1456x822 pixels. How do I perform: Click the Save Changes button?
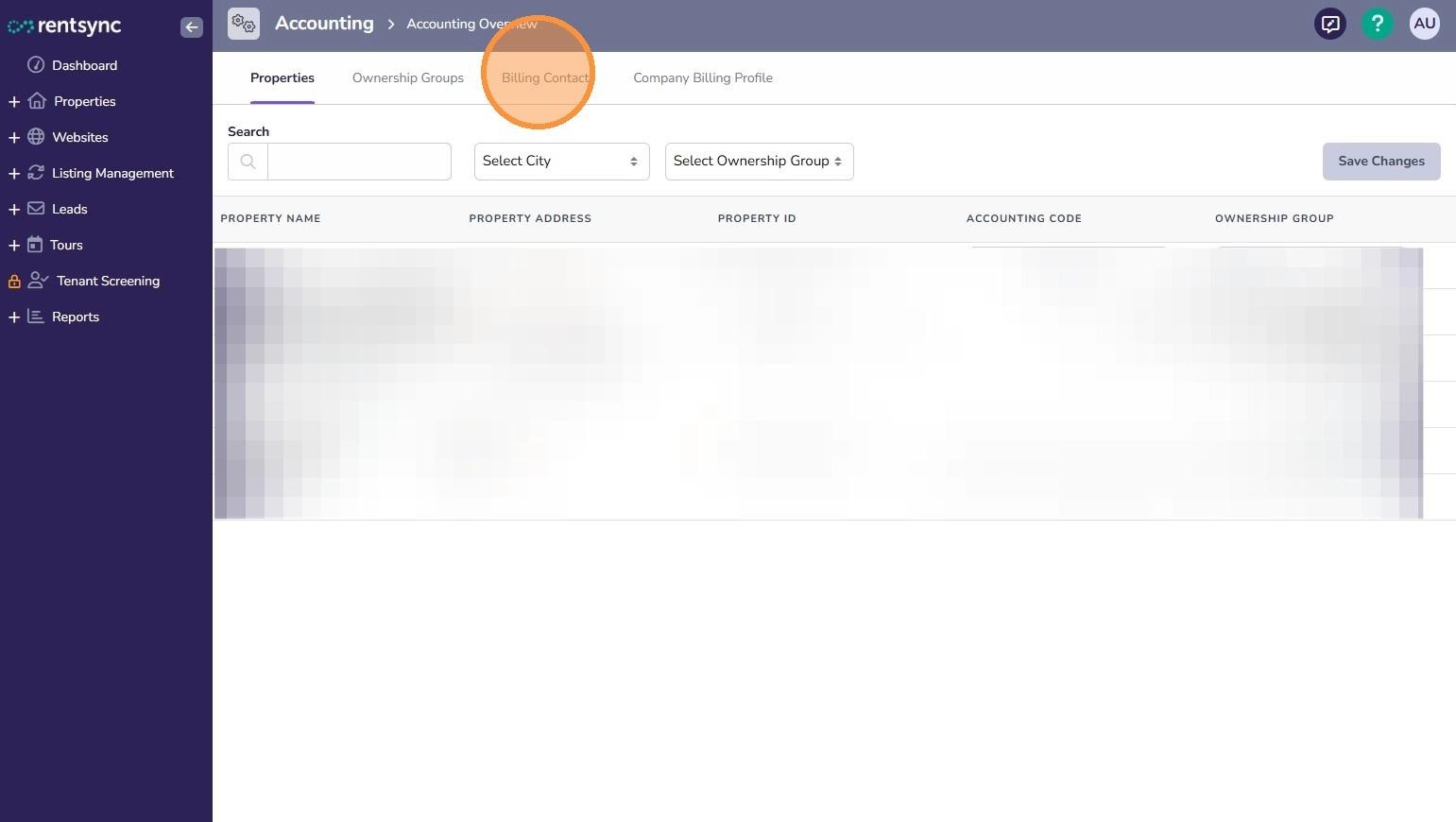(1381, 162)
